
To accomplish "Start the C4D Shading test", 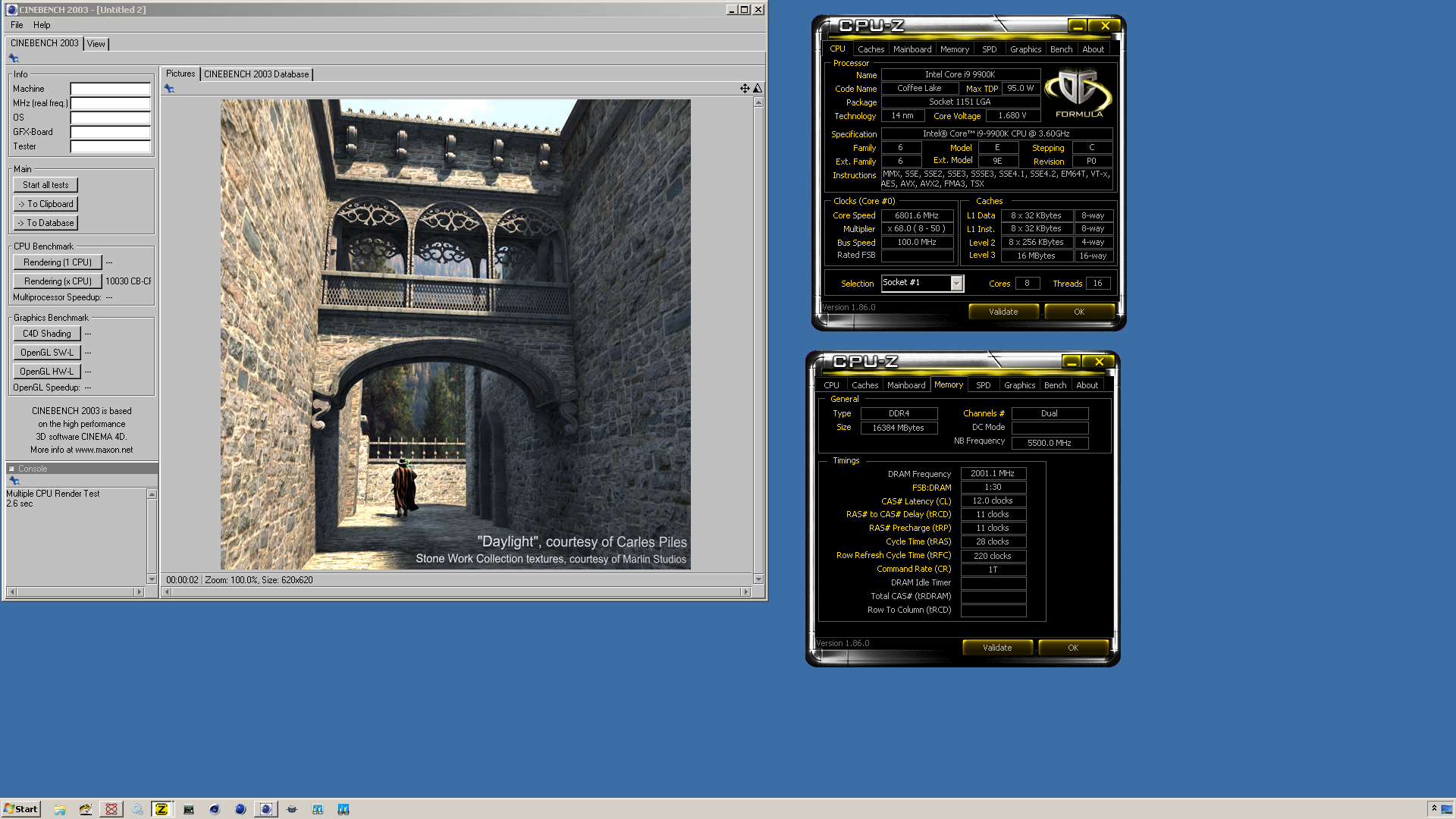I will point(47,334).
